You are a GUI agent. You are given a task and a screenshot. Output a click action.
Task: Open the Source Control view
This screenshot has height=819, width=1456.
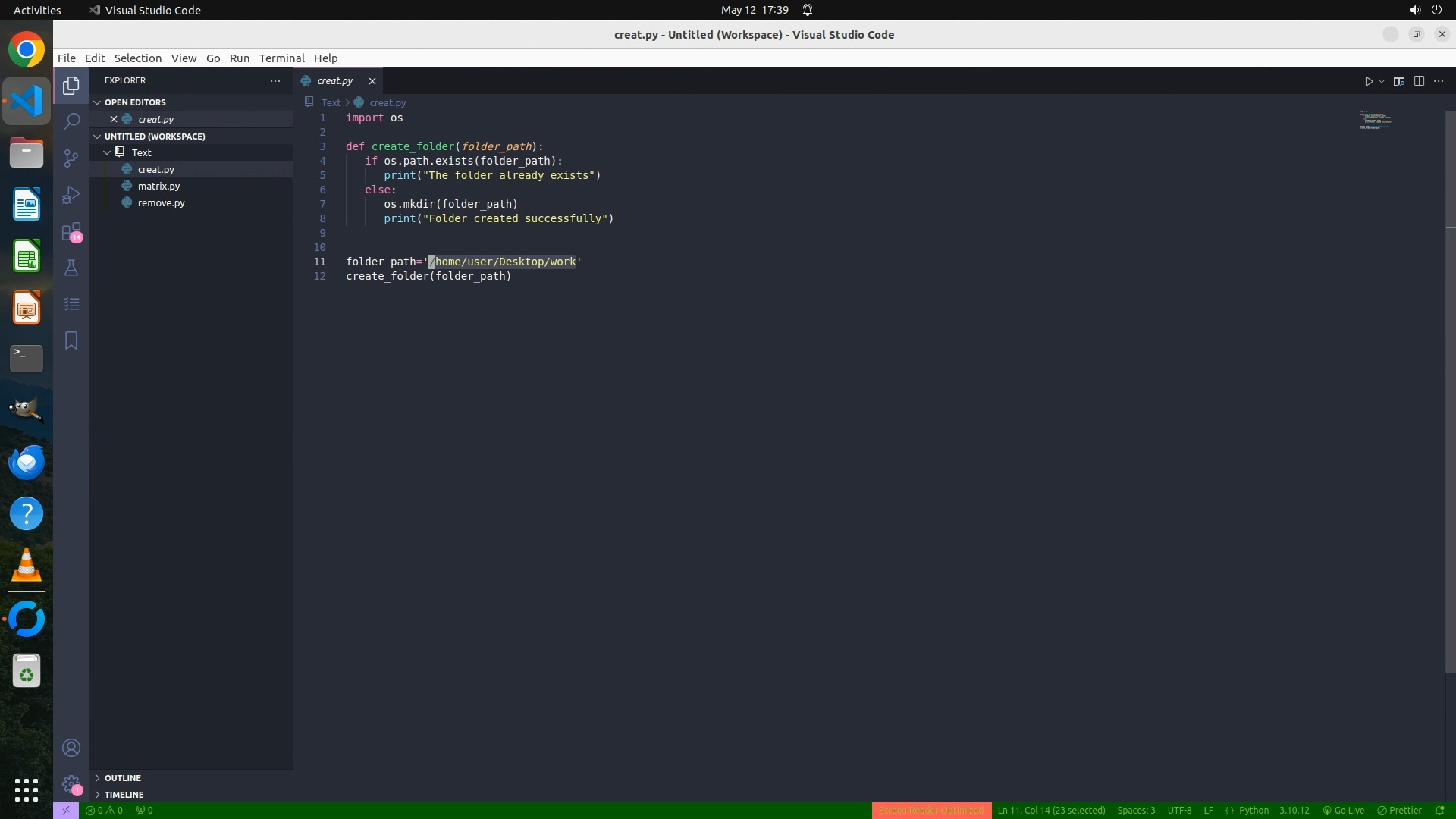point(71,158)
